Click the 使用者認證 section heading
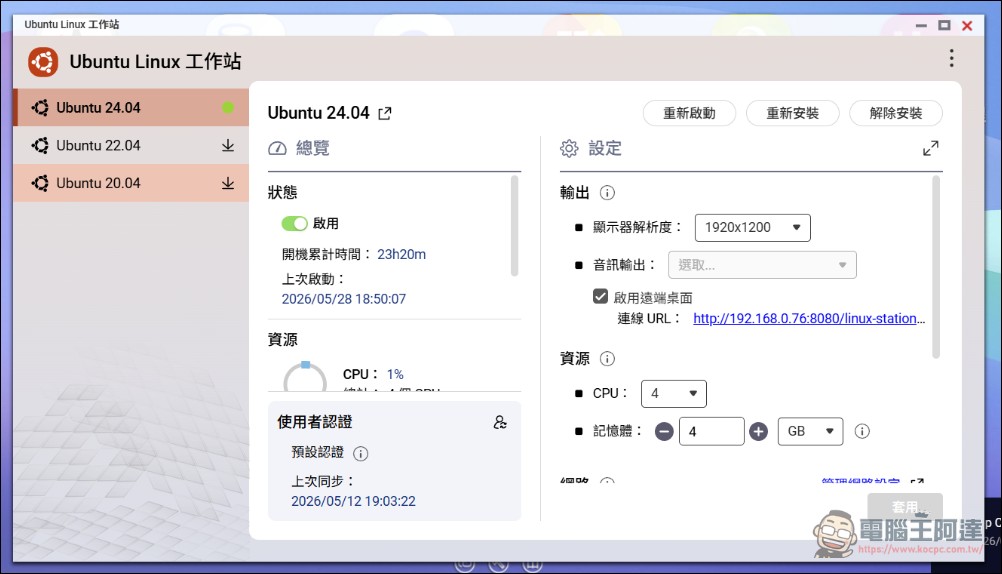 (314, 422)
